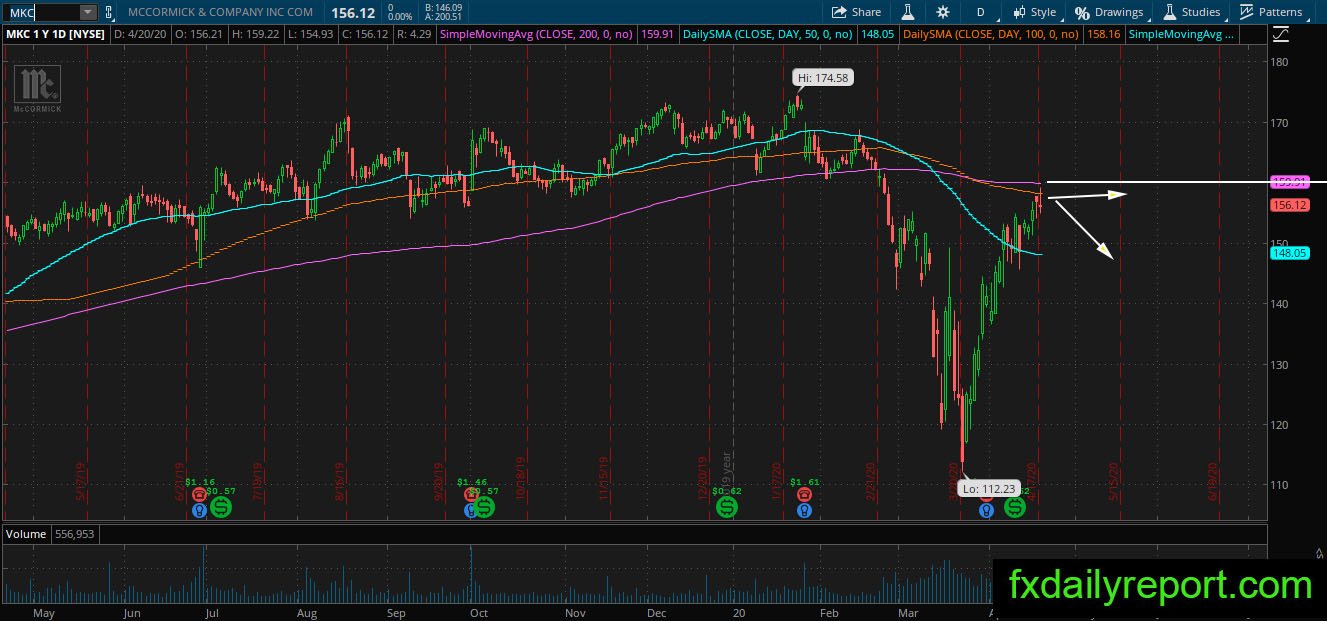Click the R: 4.29 range readout
The width and height of the screenshot is (1327, 621).
coord(415,34)
